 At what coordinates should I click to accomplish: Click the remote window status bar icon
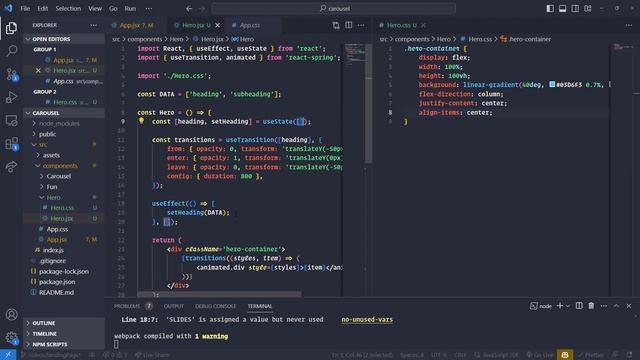(8, 355)
